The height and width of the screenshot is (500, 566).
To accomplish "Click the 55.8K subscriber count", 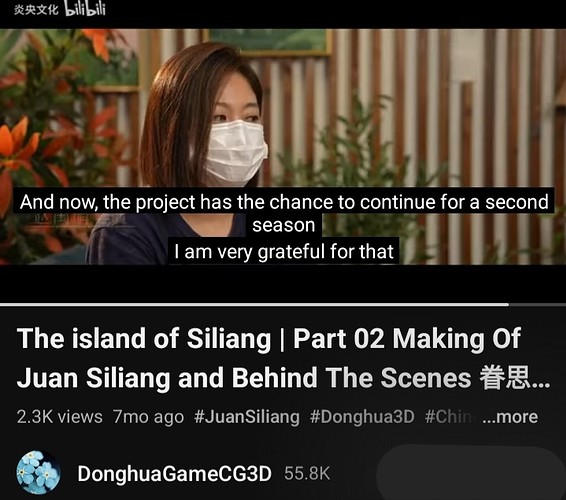I will 307,473.
